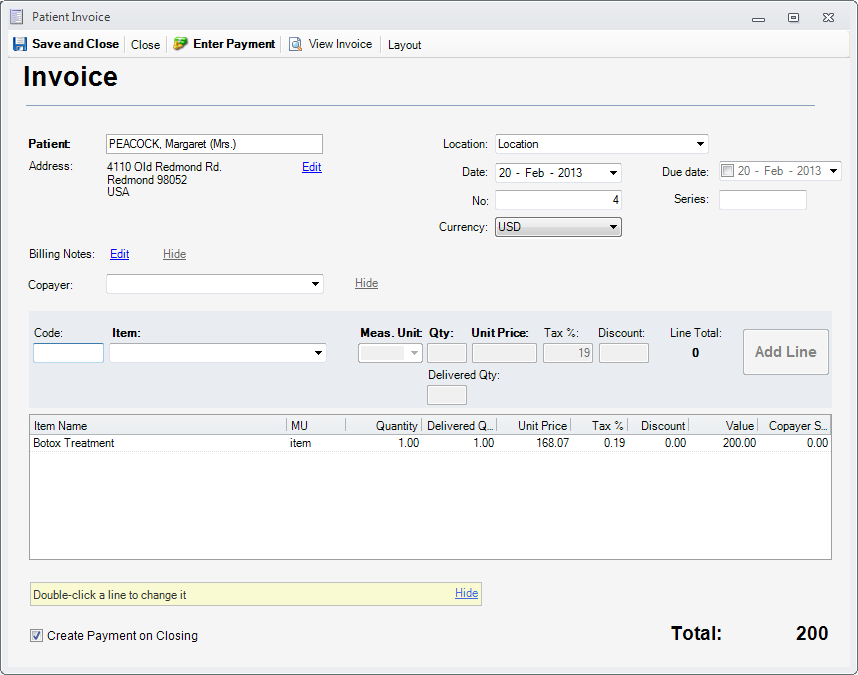Click the Enter Payment money icon
Image resolution: width=858 pixels, height=675 pixels.
[180, 44]
